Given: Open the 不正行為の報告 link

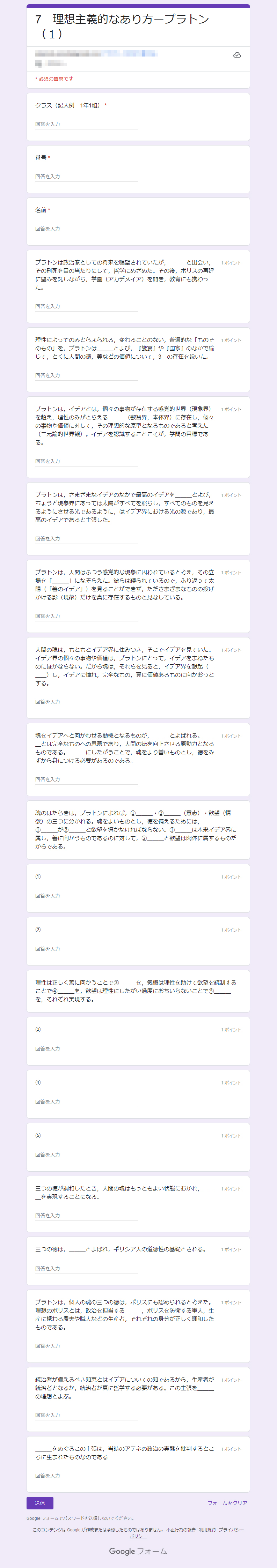Looking at the screenshot, I should tap(181, 1530).
